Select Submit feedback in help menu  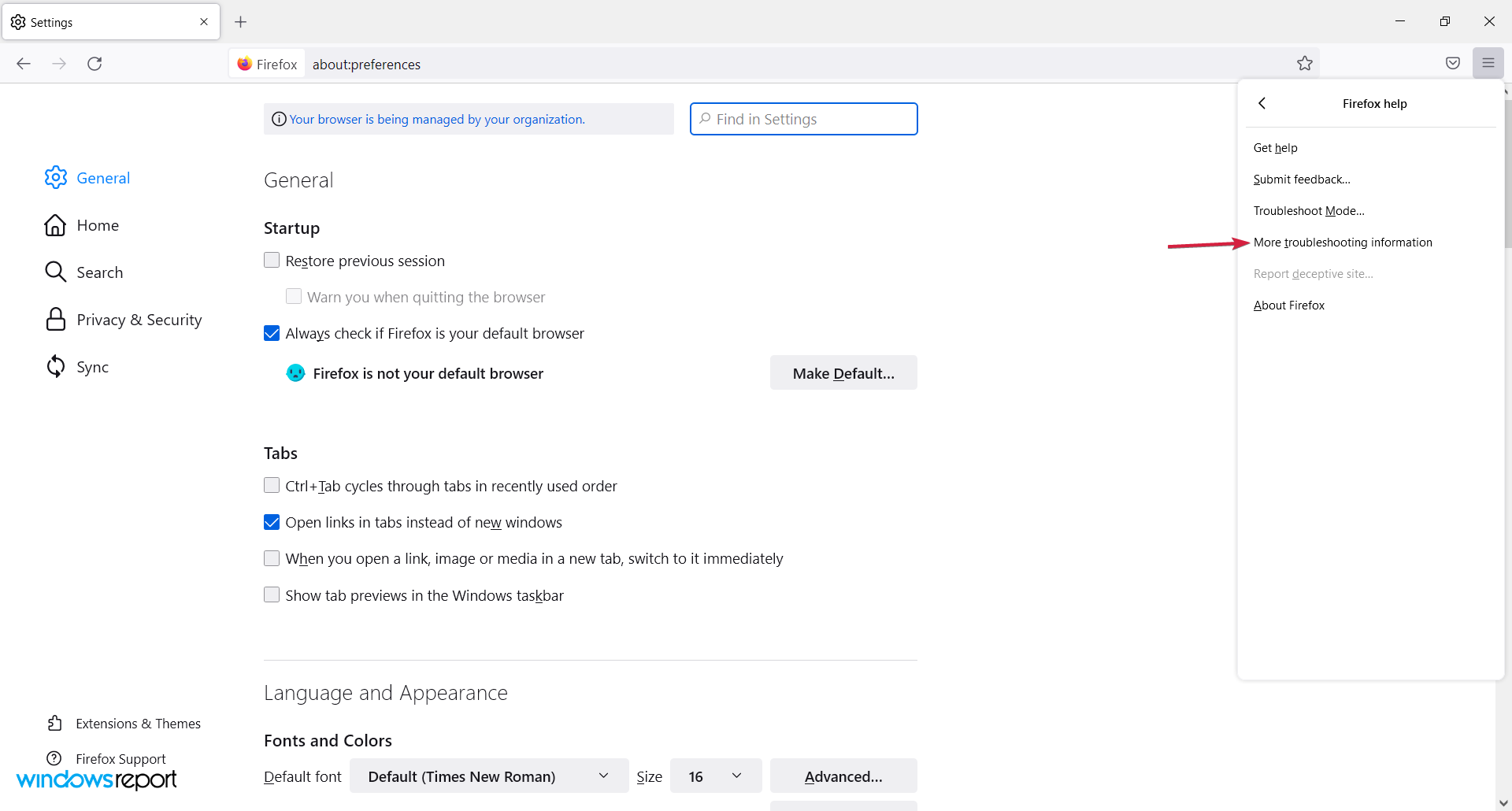1370,180
